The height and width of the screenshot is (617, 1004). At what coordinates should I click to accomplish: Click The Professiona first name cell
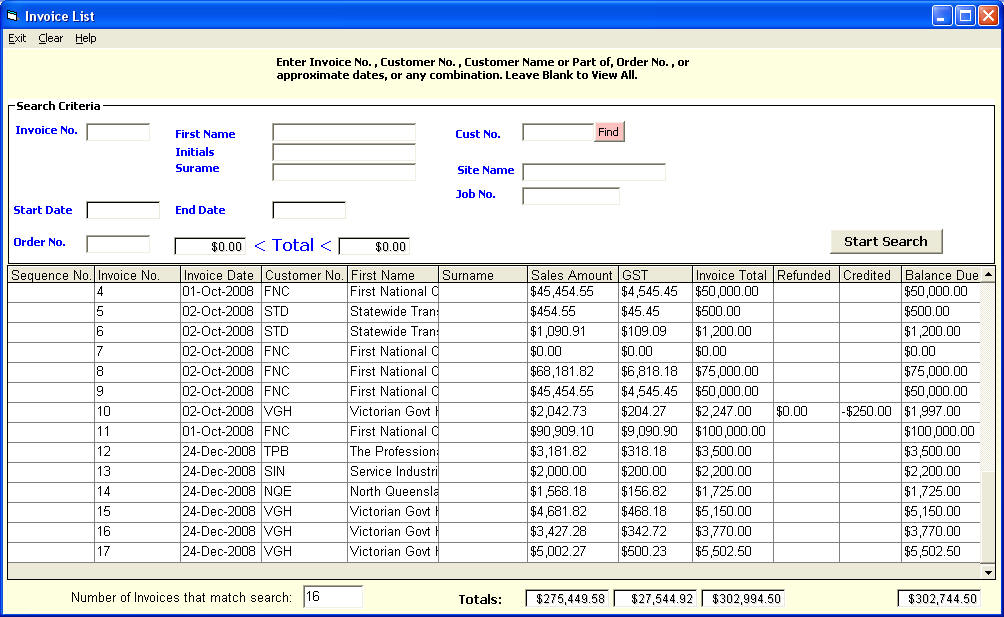pyautogui.click(x=393, y=452)
